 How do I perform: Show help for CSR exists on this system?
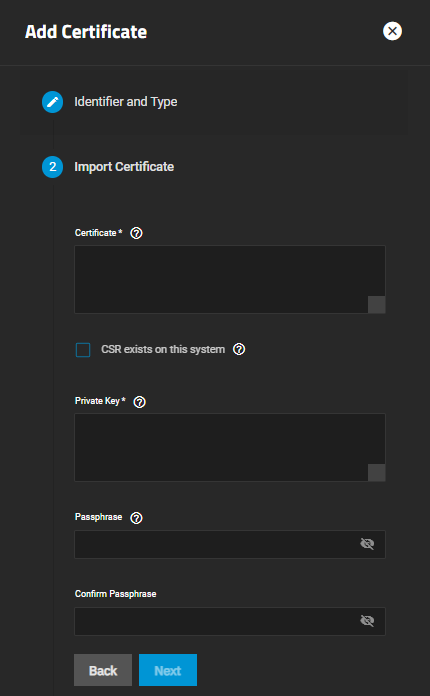click(x=239, y=349)
